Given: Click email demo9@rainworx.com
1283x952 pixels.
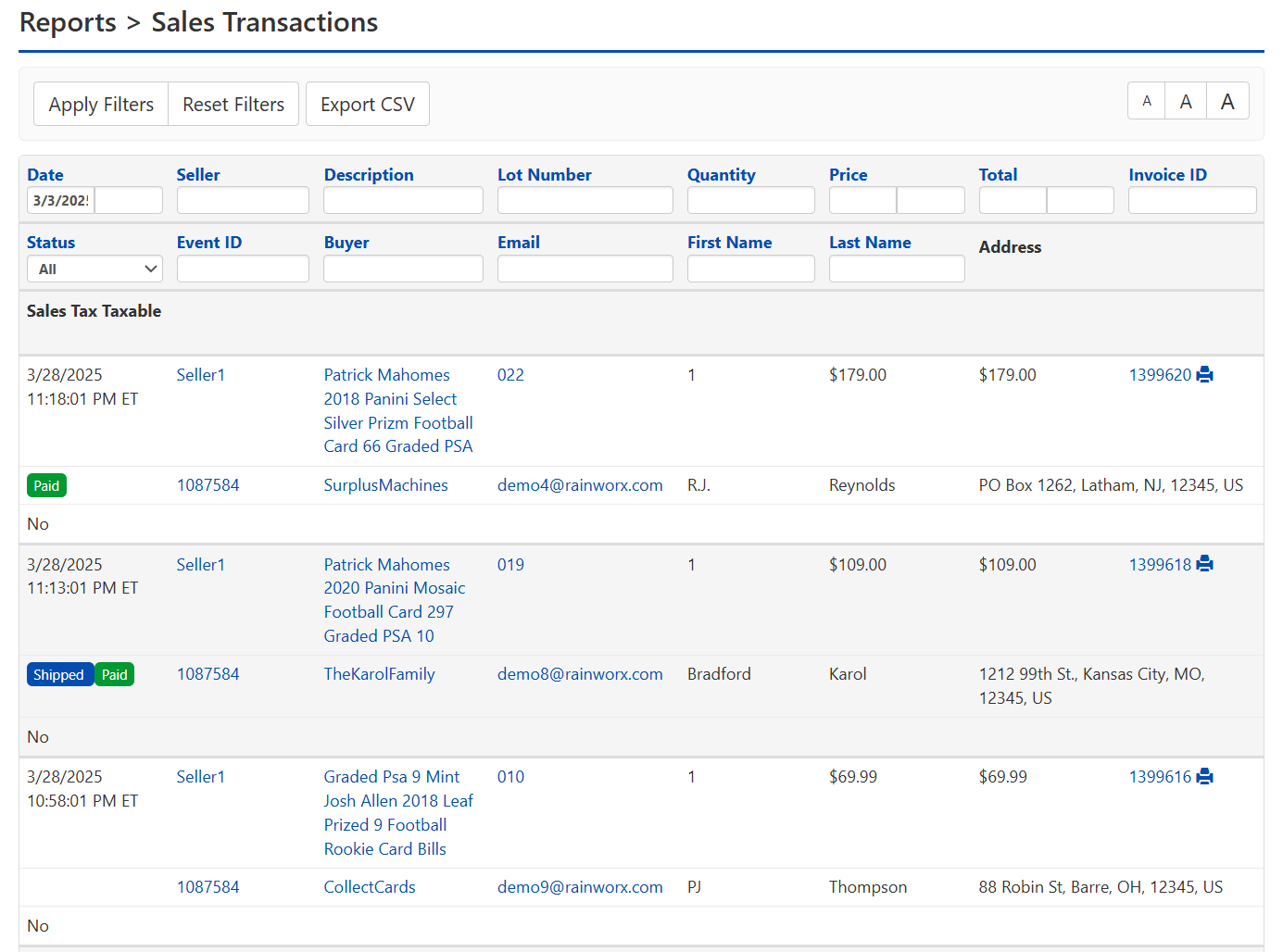Looking at the screenshot, I should point(580,887).
